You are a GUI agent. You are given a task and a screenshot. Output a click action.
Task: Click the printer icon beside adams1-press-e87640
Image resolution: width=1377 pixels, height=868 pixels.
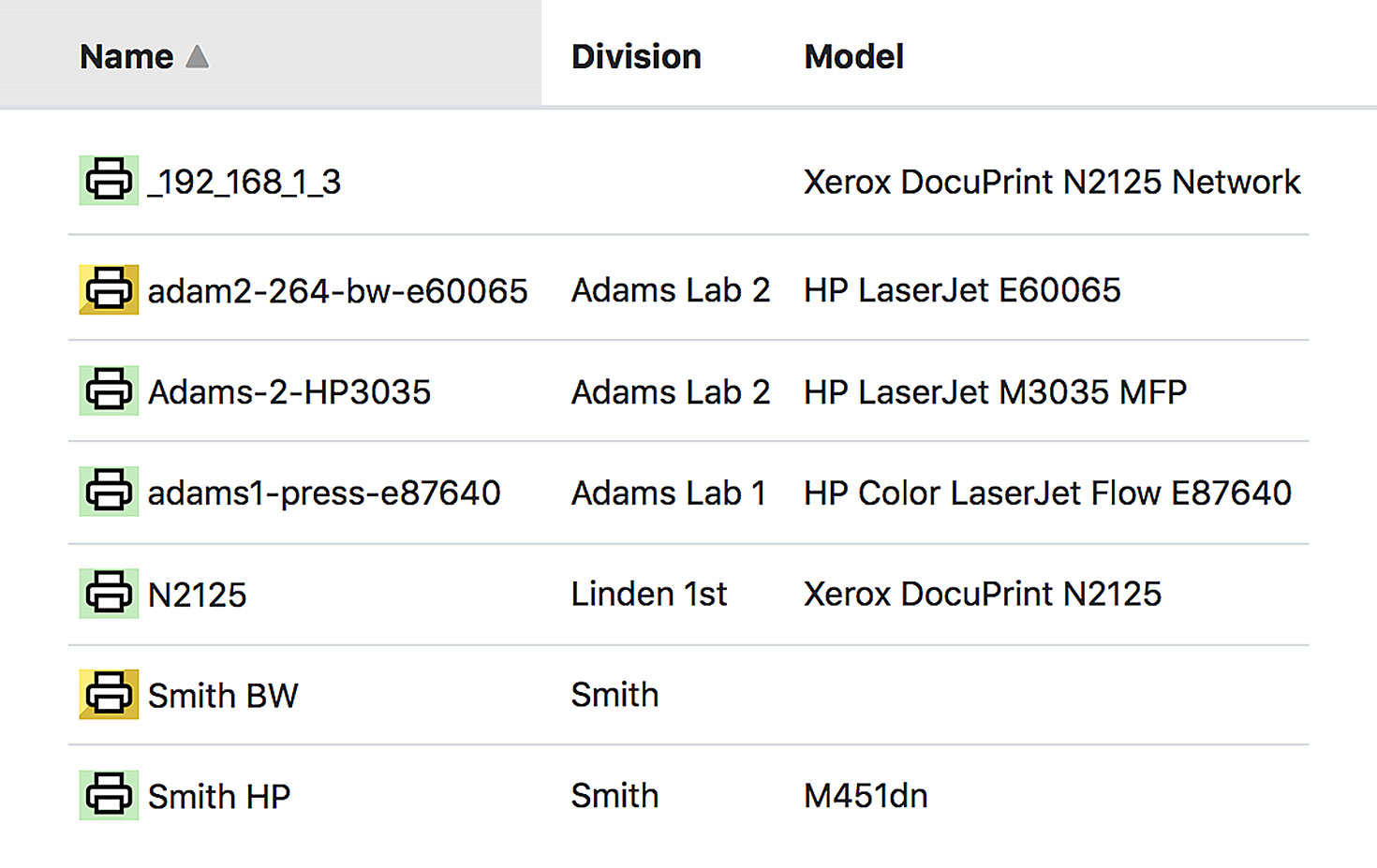[x=109, y=492]
